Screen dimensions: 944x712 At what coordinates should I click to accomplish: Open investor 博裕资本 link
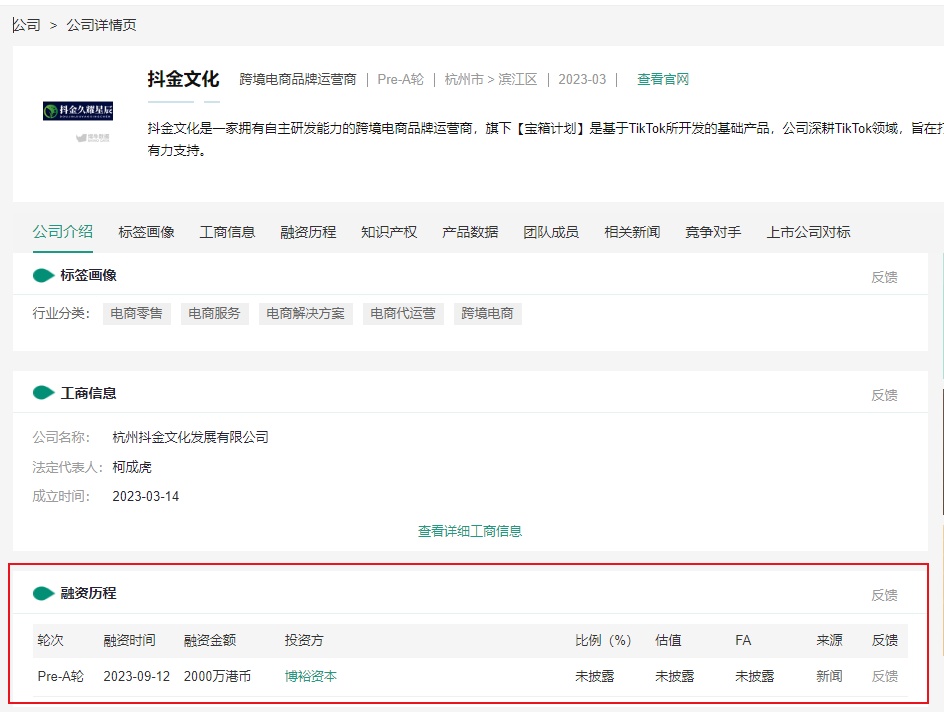(x=311, y=676)
